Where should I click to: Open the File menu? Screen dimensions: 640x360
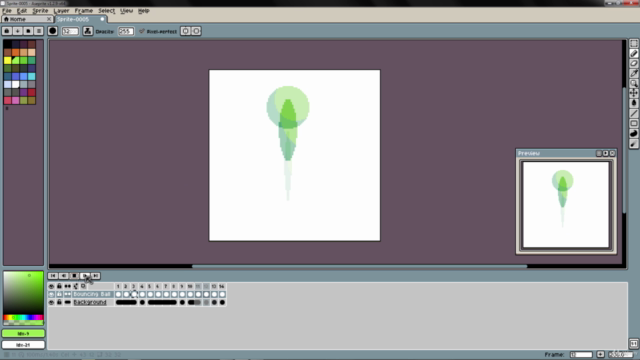coord(7,11)
